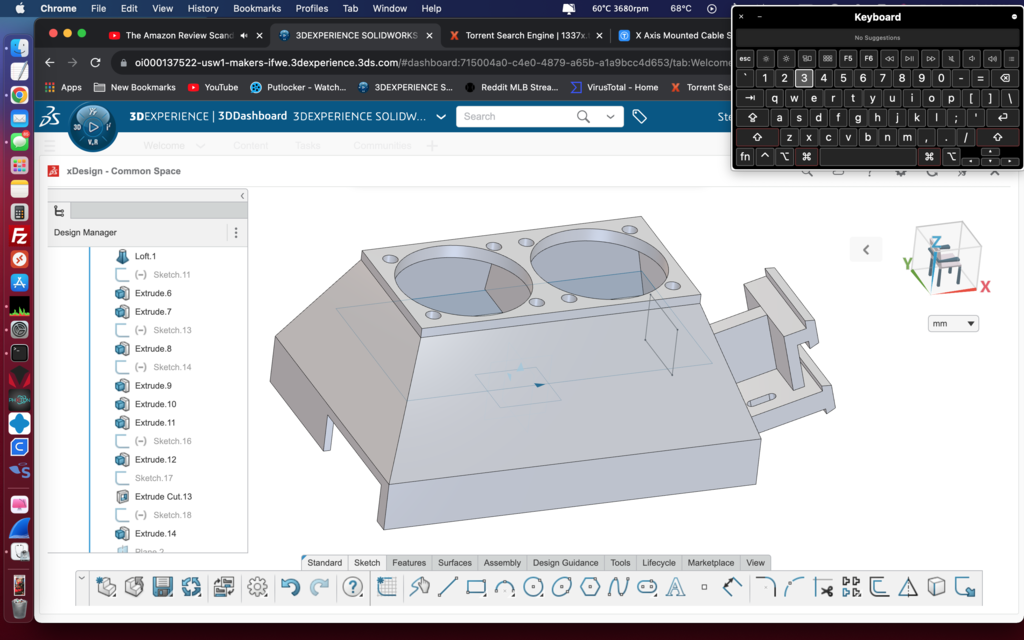
Task: Select the Line sketch tool
Action: (x=447, y=586)
